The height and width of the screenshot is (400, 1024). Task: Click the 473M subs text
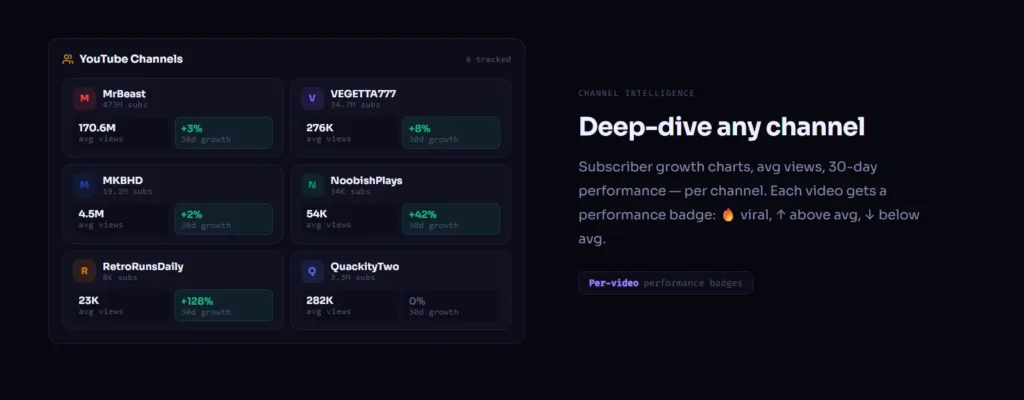125,105
